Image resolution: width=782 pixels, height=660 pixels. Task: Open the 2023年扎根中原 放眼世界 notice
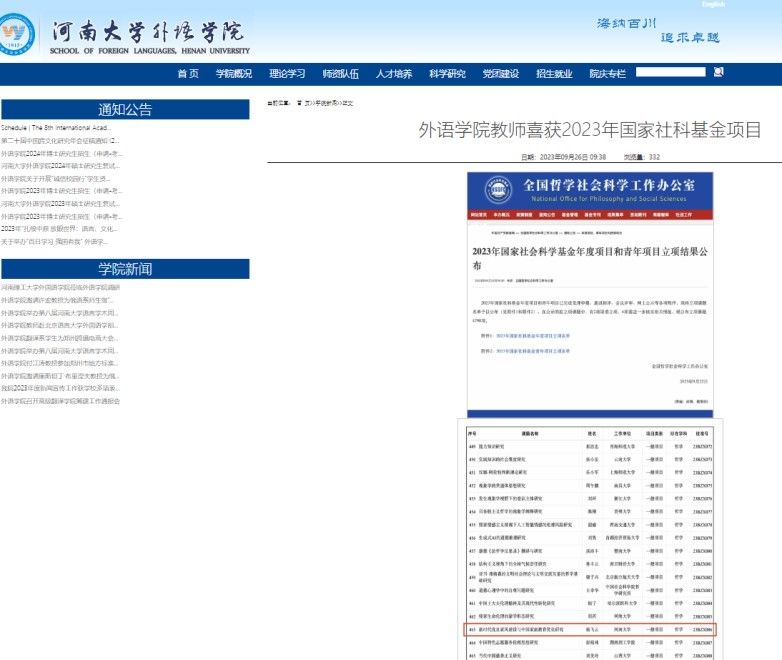pyautogui.click(x=59, y=228)
